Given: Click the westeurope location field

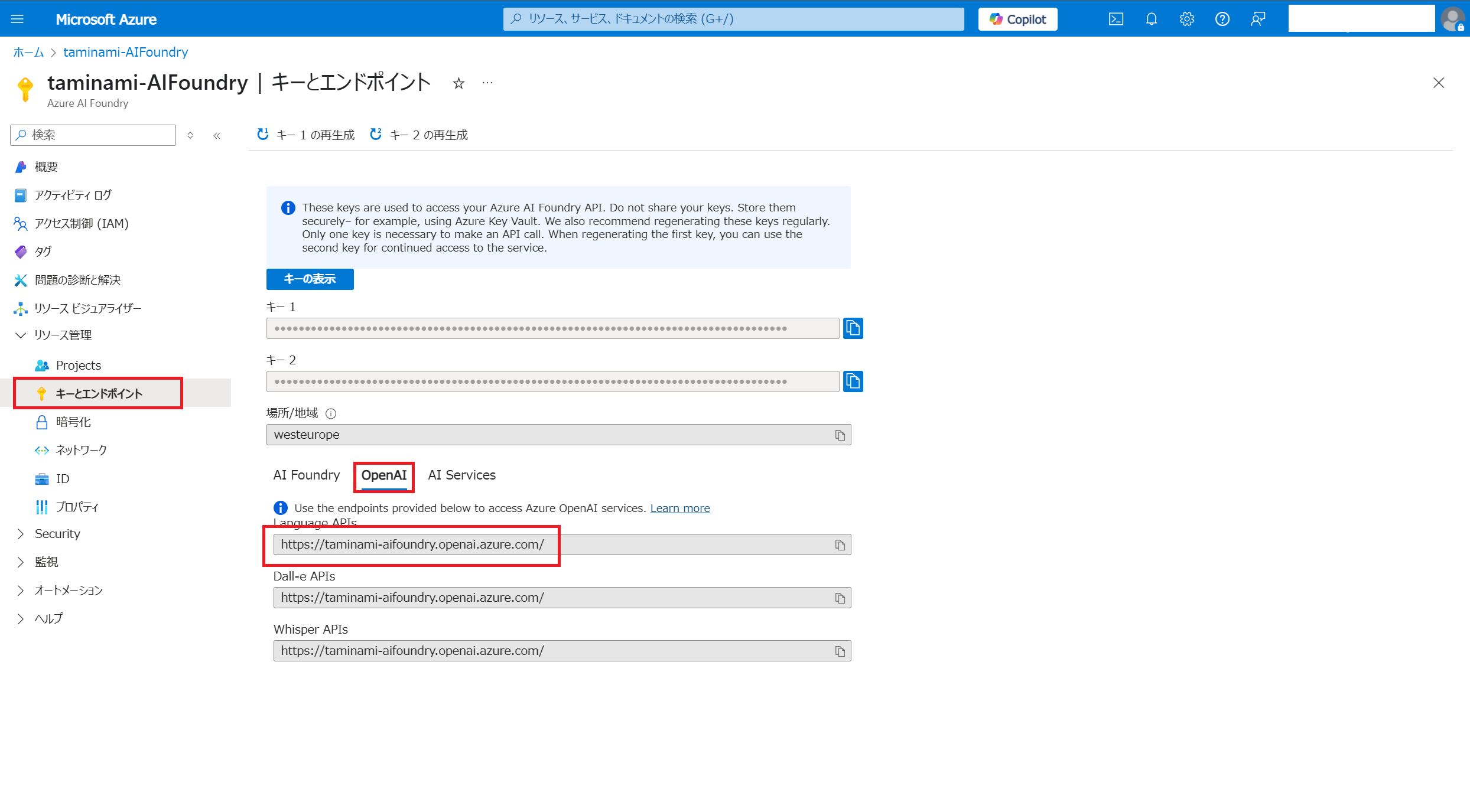Looking at the screenshot, I should click(558, 435).
